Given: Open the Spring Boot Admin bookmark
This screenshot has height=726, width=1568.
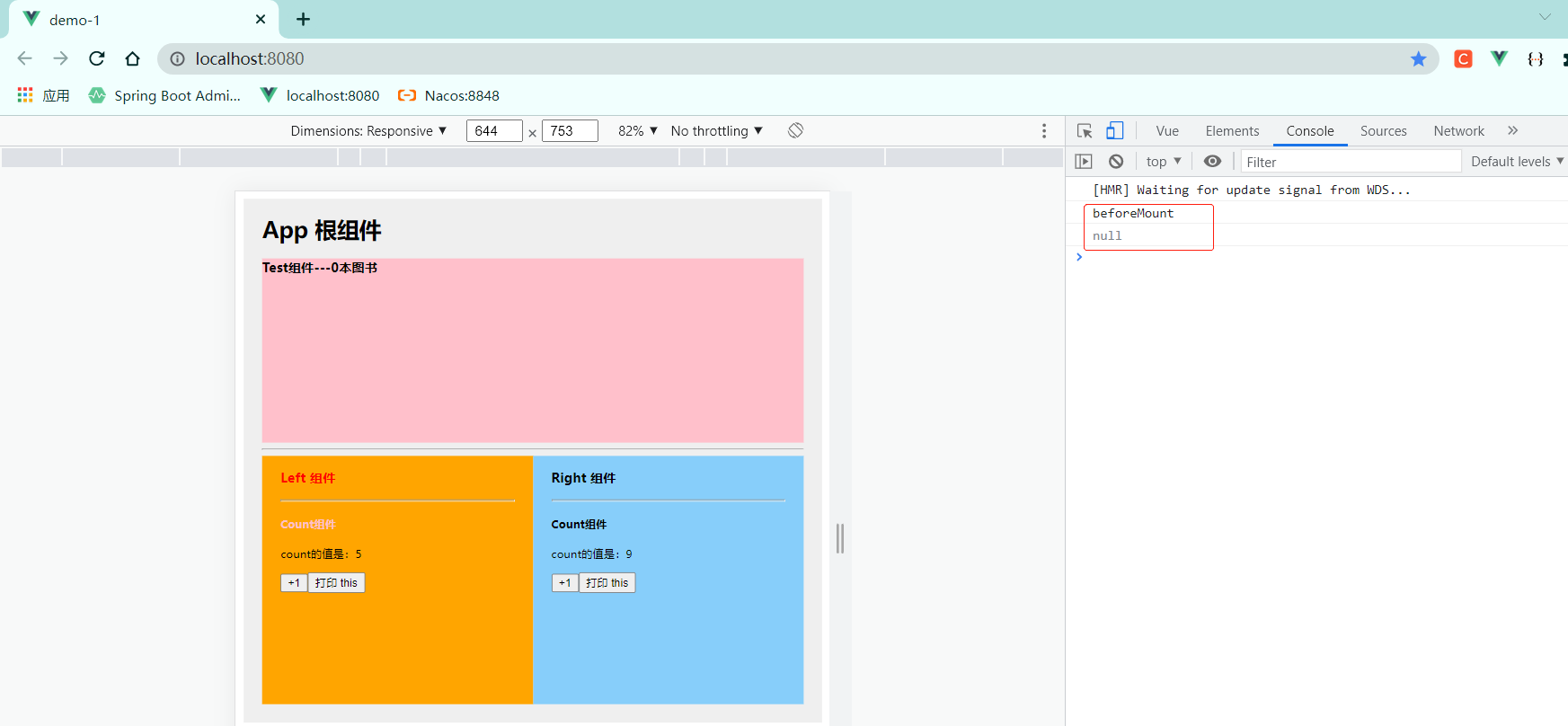Looking at the screenshot, I should click(164, 95).
